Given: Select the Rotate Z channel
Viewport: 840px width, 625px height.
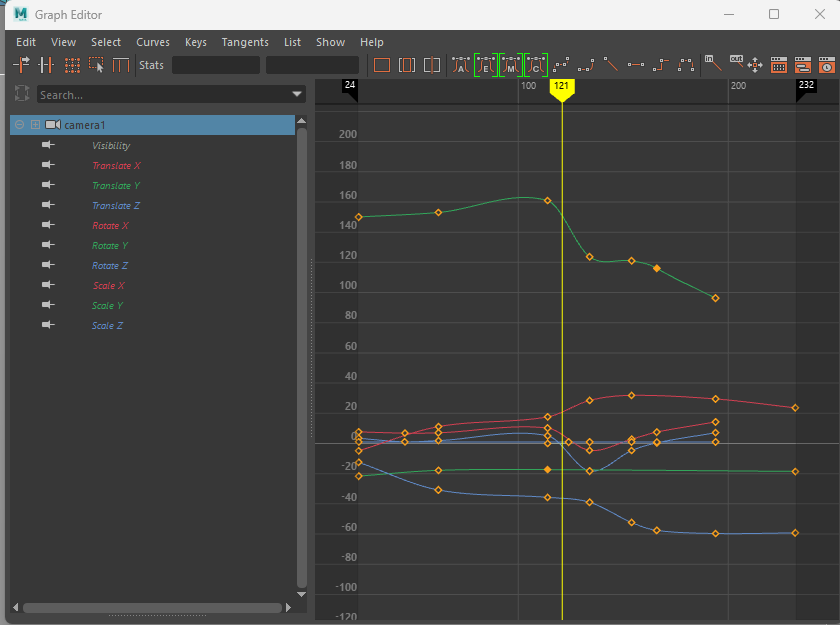Looking at the screenshot, I should (110, 265).
